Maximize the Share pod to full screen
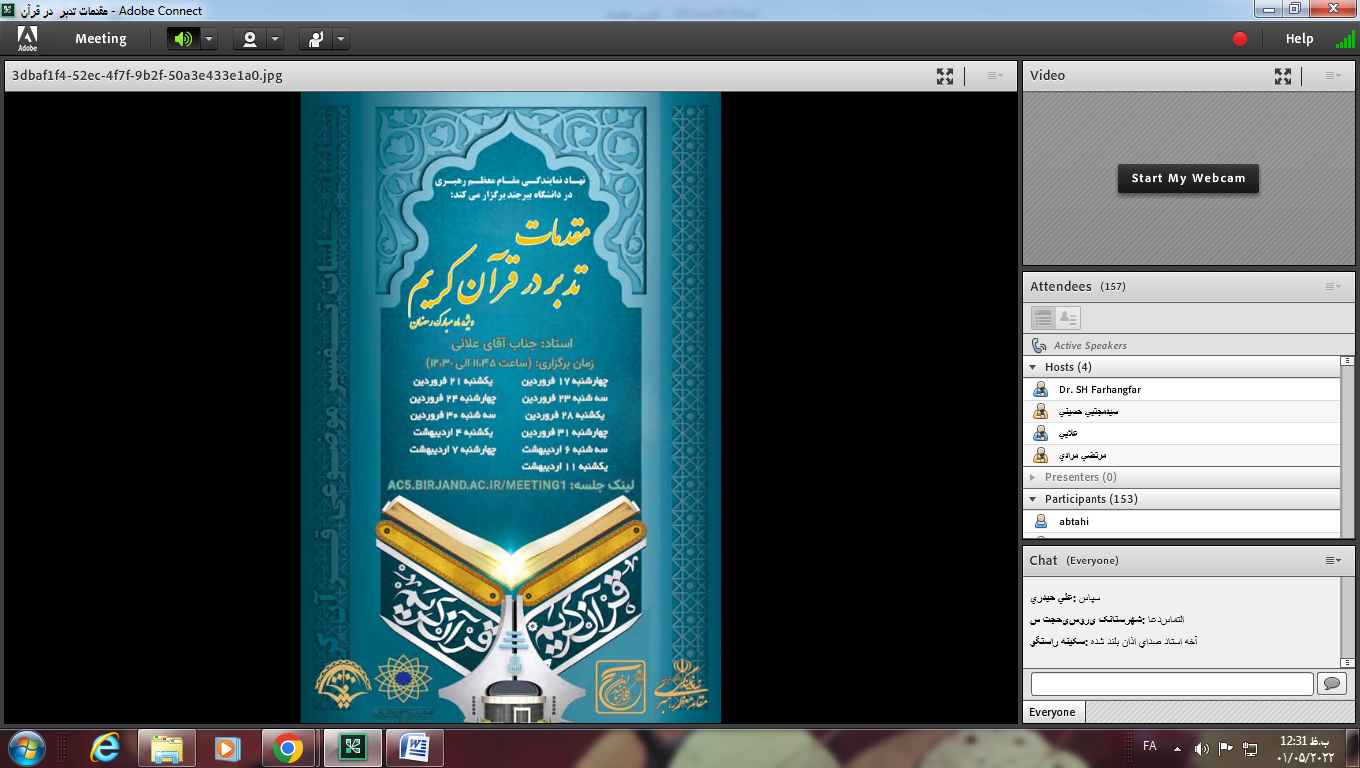This screenshot has width=1360, height=768. [x=944, y=76]
